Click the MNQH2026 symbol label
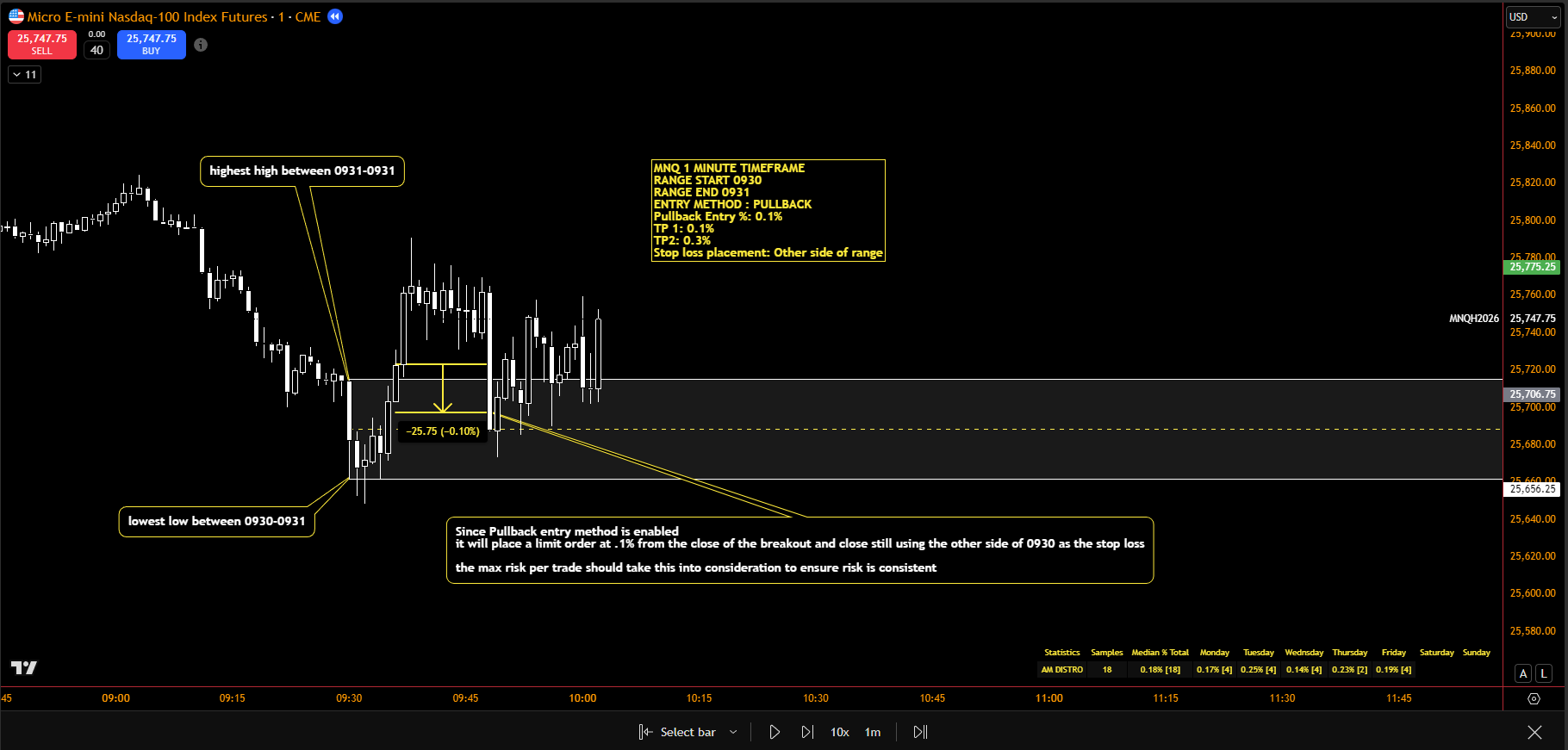Screen dimensions: 1568x750 1474,319
